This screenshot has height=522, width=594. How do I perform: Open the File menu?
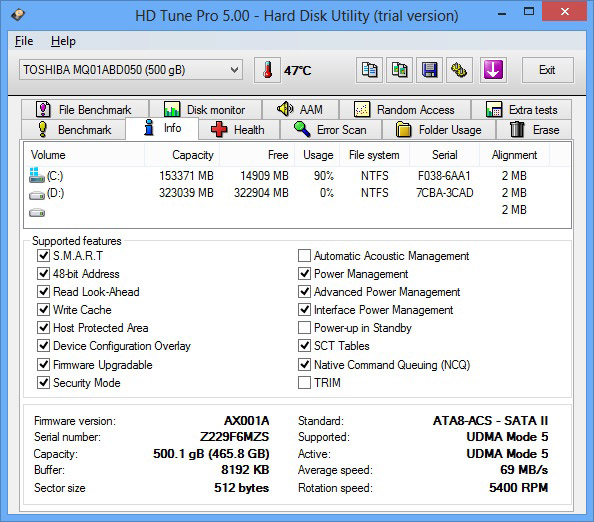24,41
